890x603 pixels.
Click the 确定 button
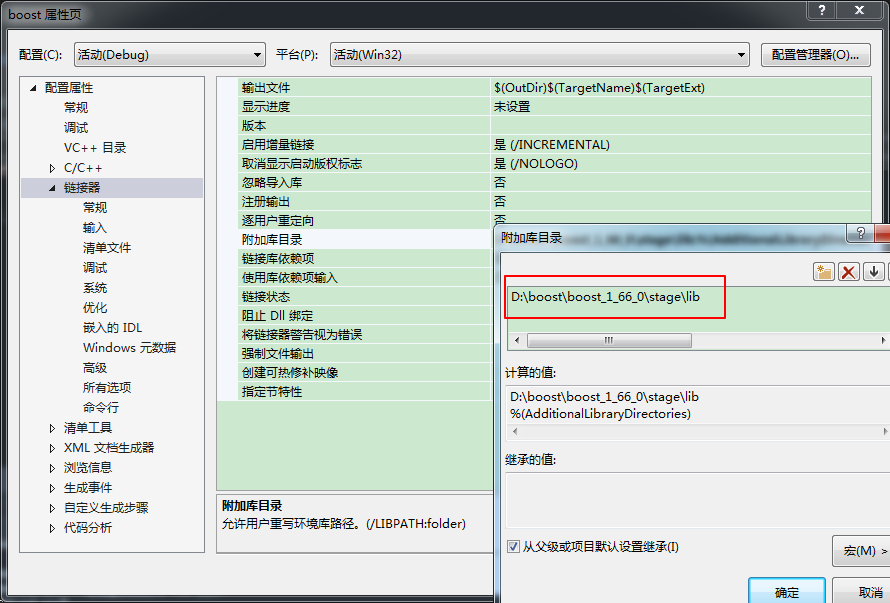pyautogui.click(x=787, y=591)
